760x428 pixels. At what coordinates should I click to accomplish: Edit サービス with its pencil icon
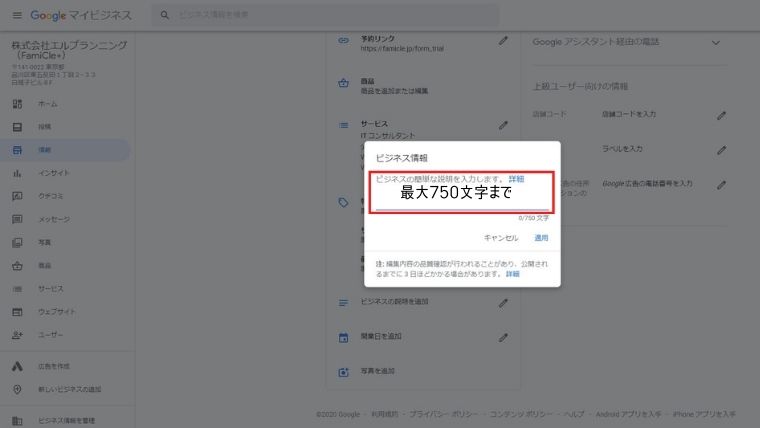(503, 126)
